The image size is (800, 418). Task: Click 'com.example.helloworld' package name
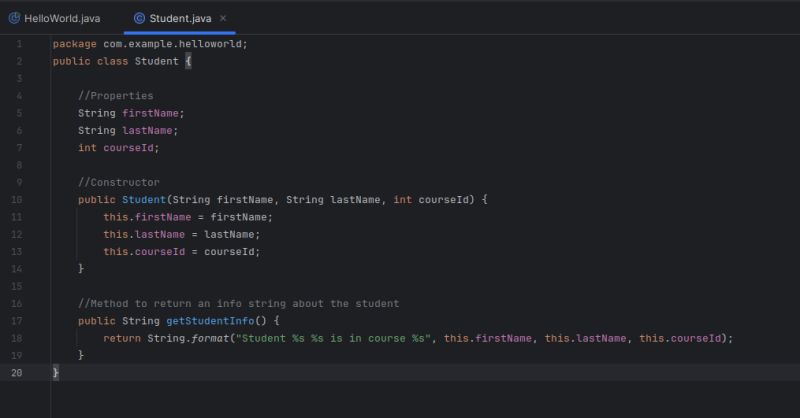click(172, 44)
